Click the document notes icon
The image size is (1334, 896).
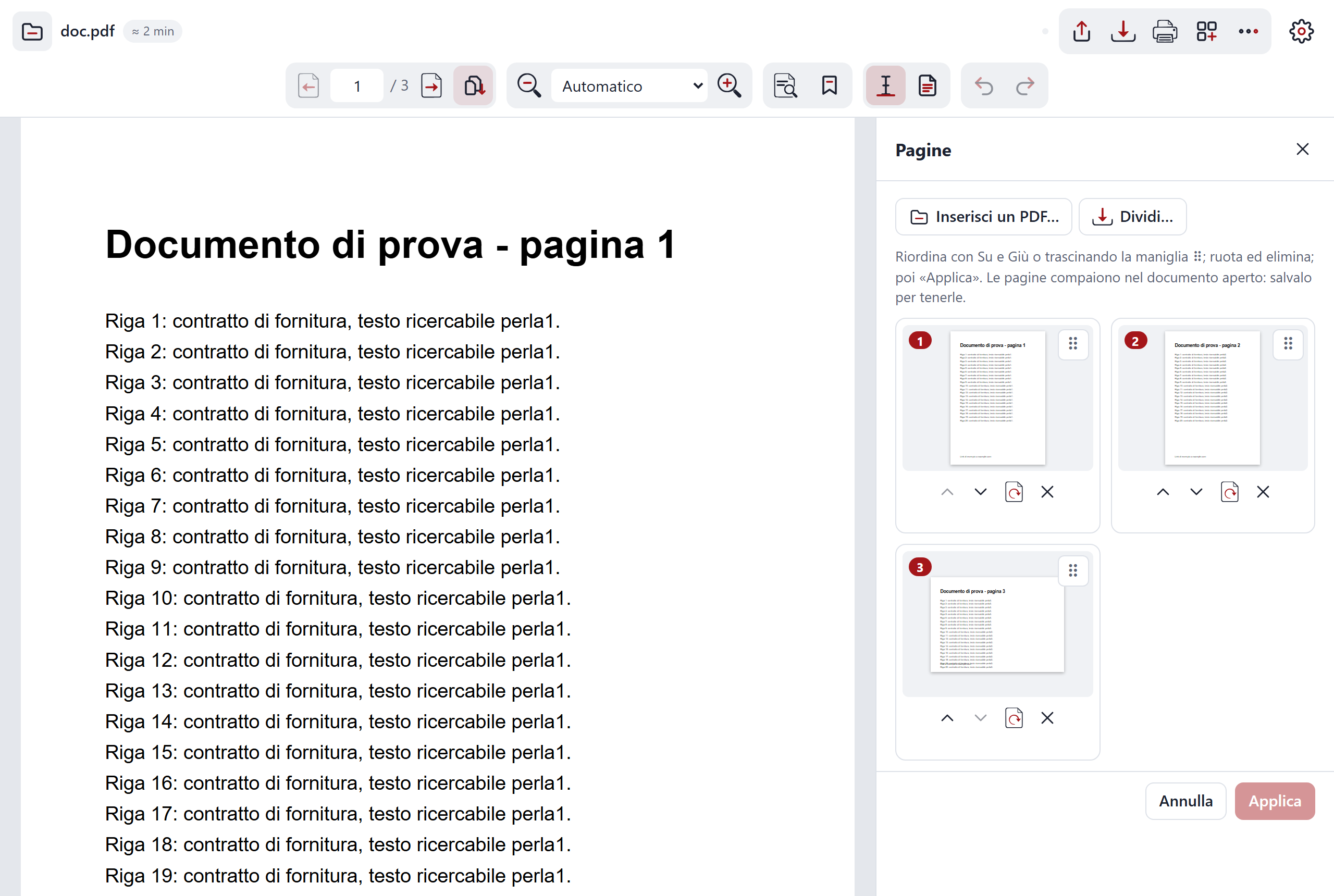927,86
